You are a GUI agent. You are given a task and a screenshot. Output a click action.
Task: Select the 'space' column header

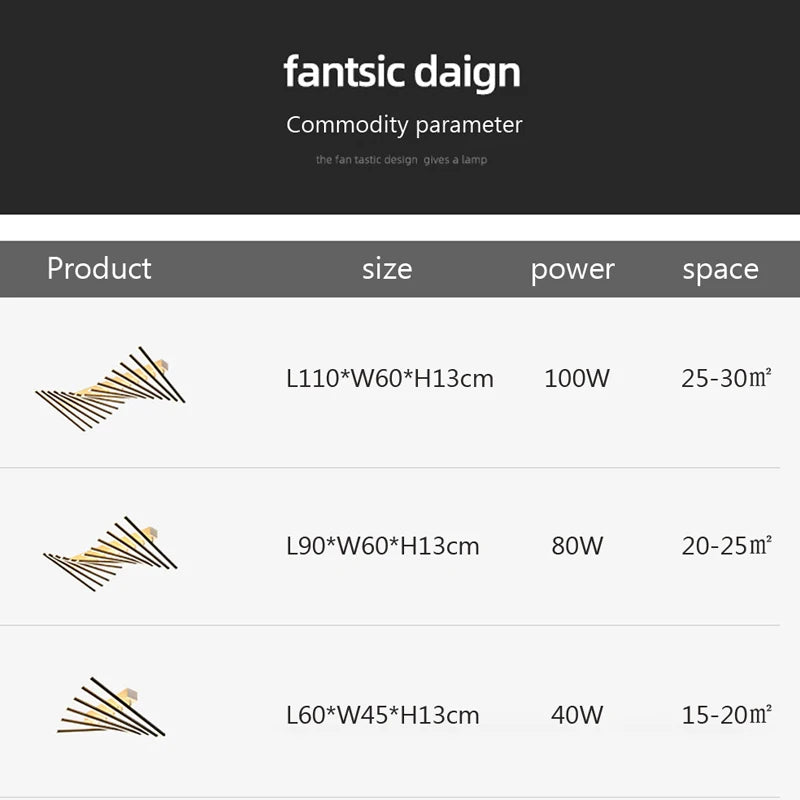720,269
